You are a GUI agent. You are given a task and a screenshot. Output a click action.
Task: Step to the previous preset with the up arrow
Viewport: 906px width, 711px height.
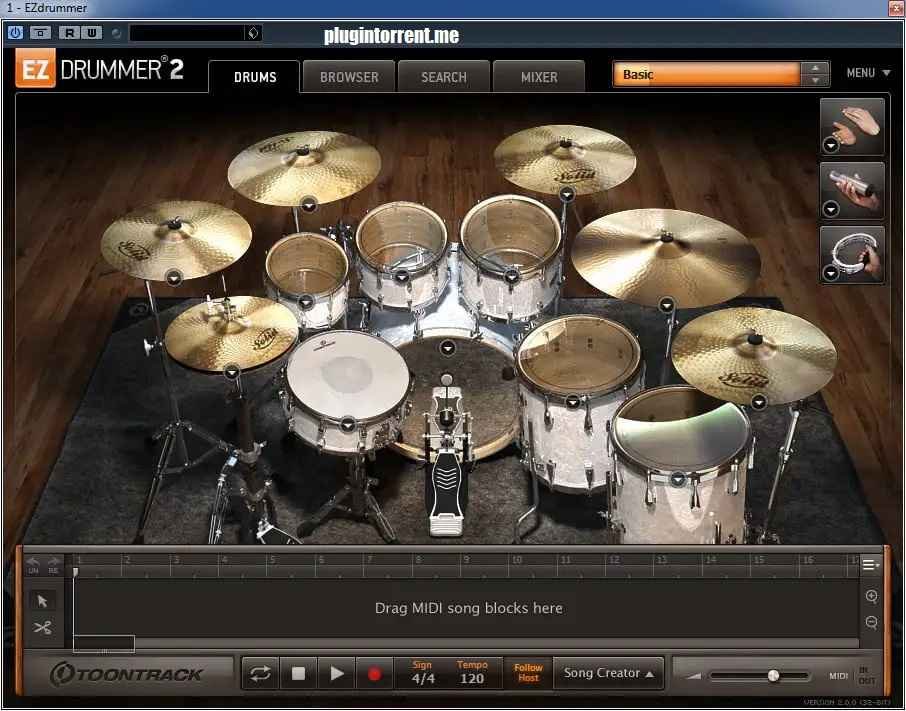coord(815,68)
